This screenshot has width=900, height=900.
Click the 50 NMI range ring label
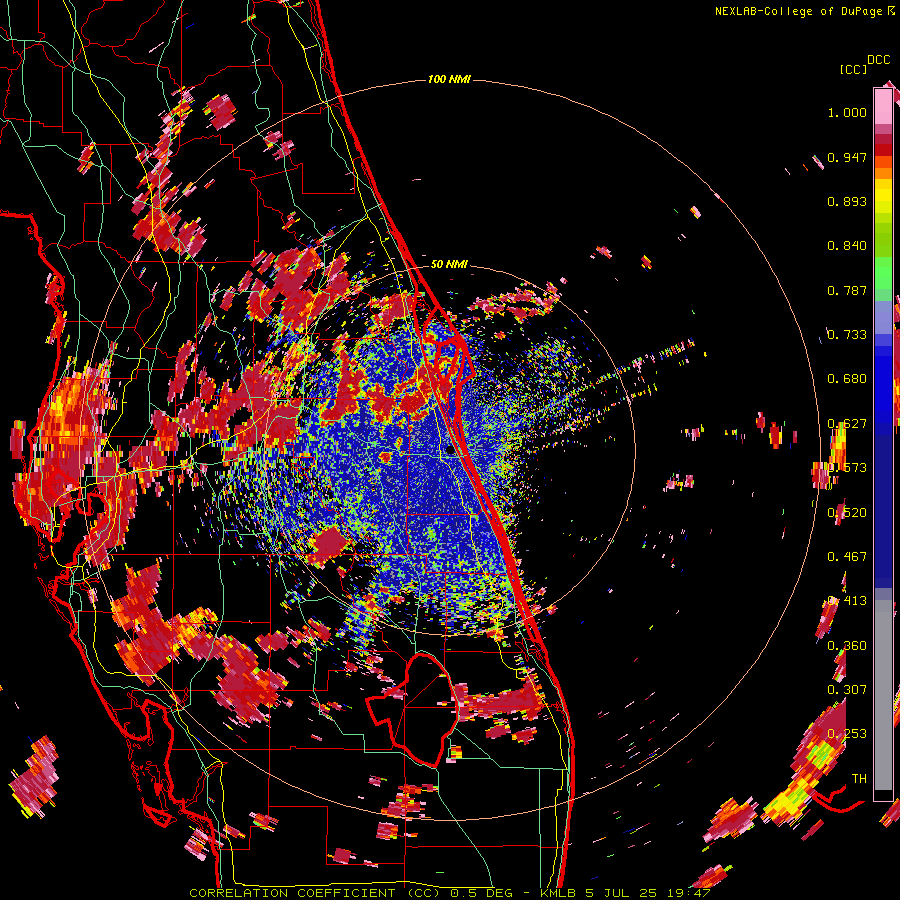pos(449,264)
